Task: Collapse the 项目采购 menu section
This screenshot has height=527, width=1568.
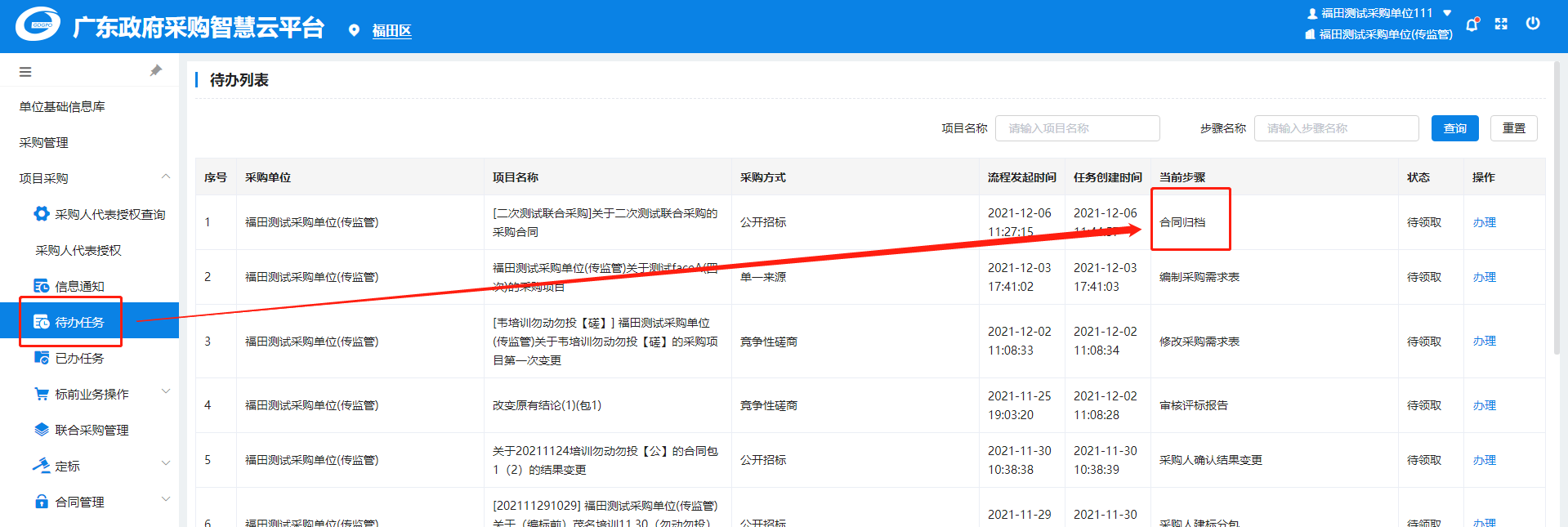Action: [166, 176]
